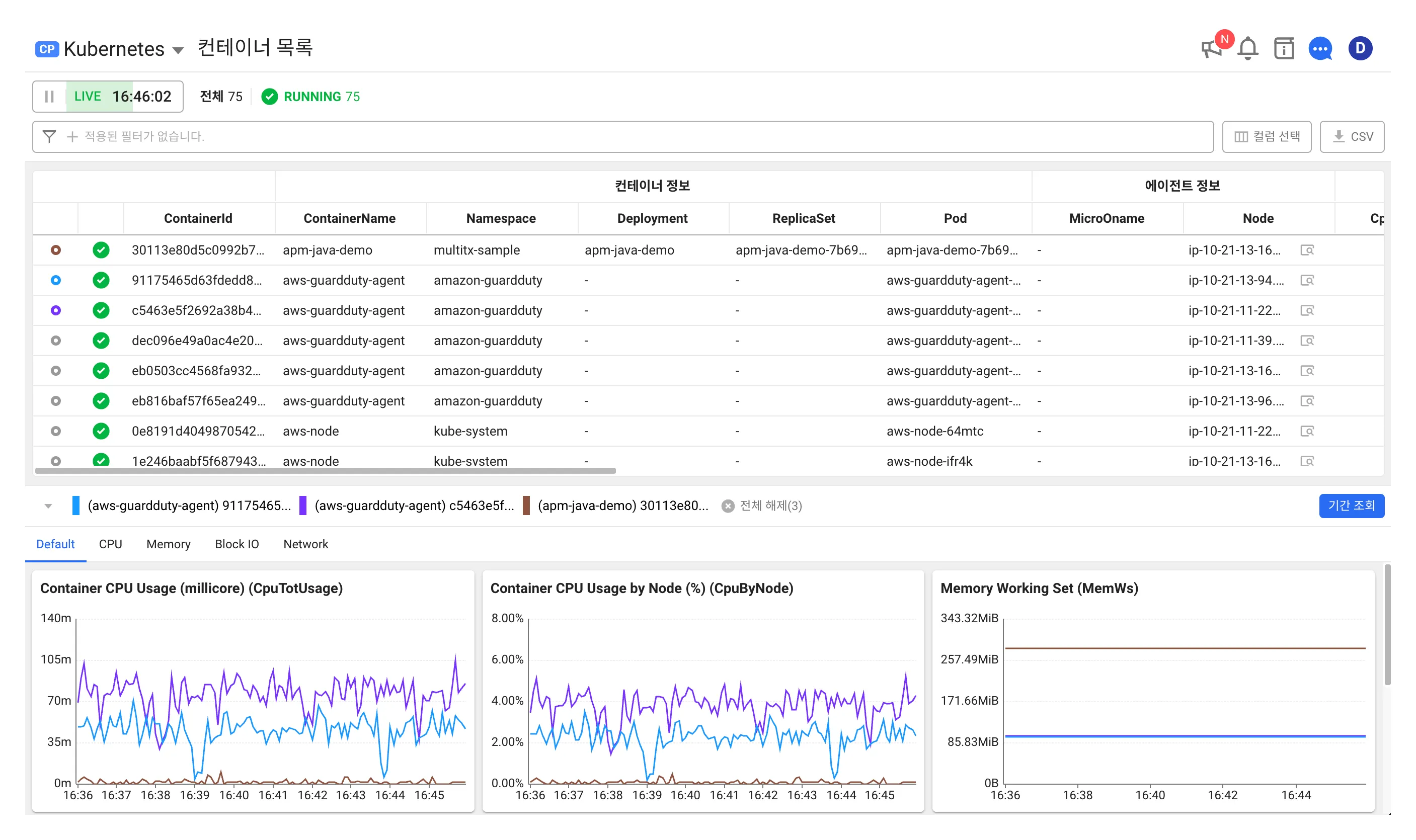Viewport: 1416px width, 840px height.
Task: Switch to the Memory tab
Action: click(x=168, y=544)
